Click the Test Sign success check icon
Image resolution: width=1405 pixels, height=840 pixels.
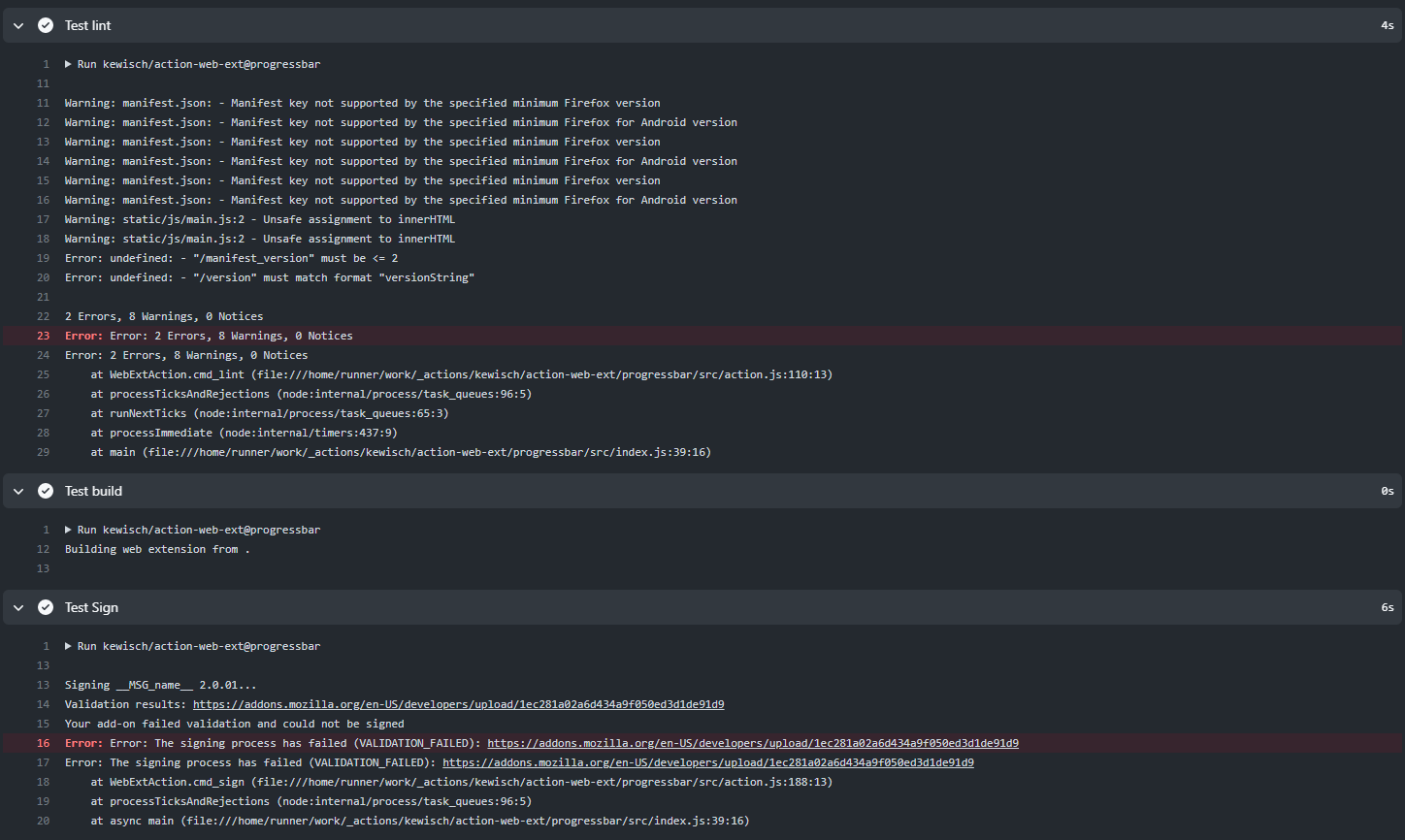[x=46, y=607]
